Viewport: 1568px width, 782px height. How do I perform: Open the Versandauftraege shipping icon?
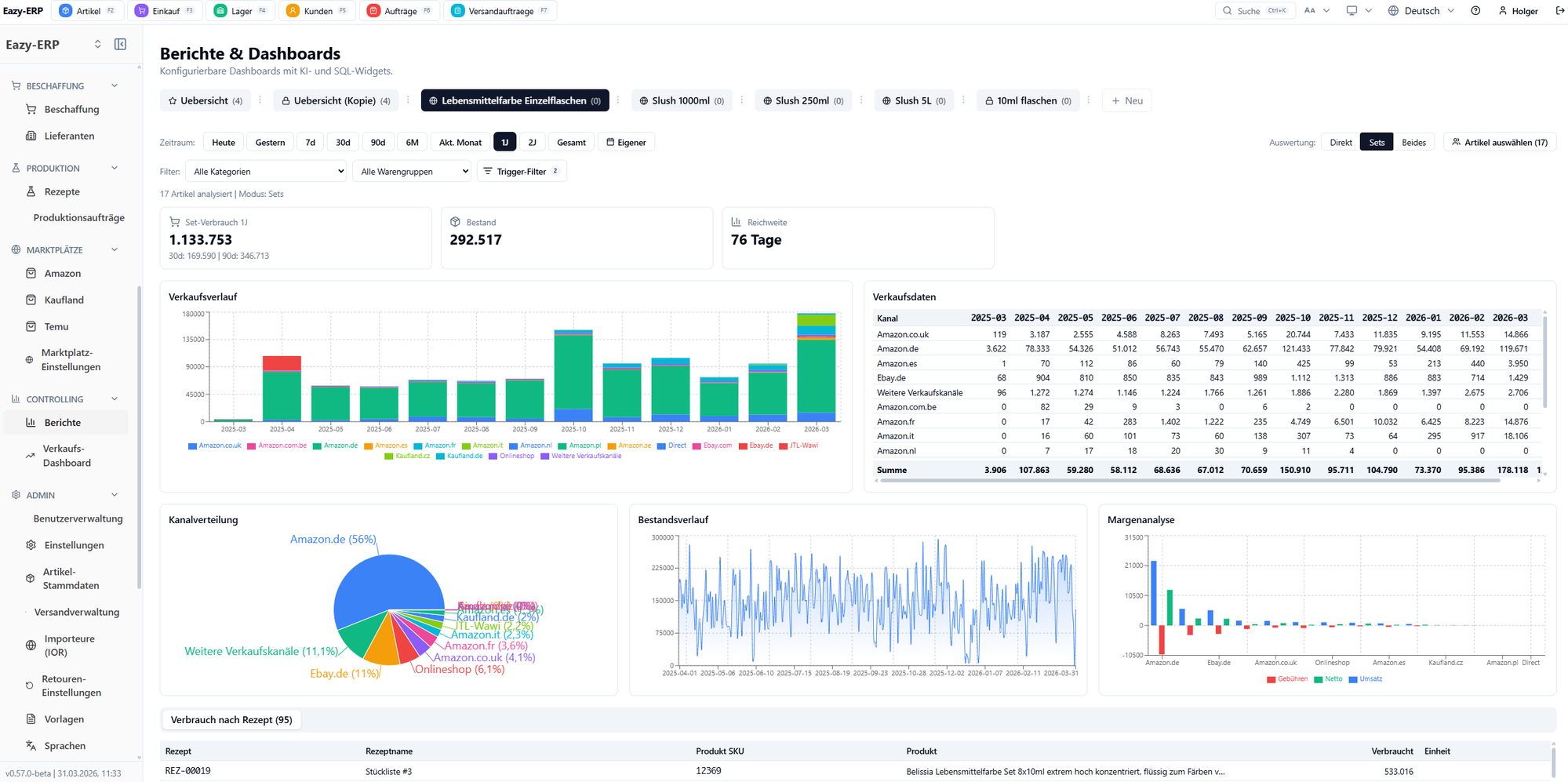point(457,11)
